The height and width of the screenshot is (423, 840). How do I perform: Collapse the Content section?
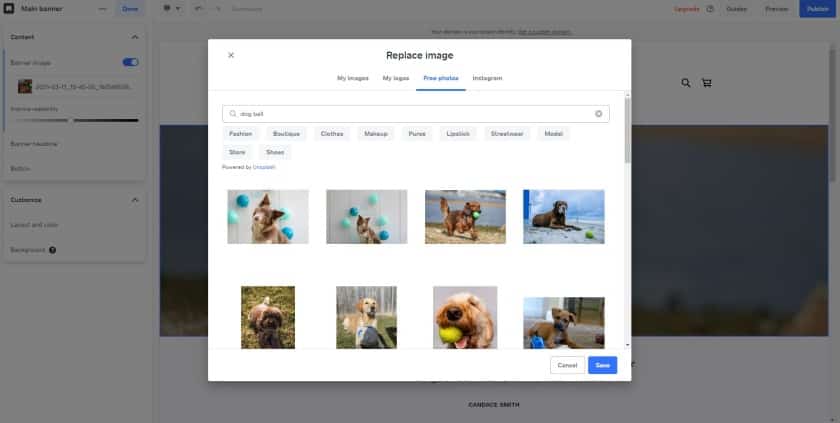tap(135, 37)
